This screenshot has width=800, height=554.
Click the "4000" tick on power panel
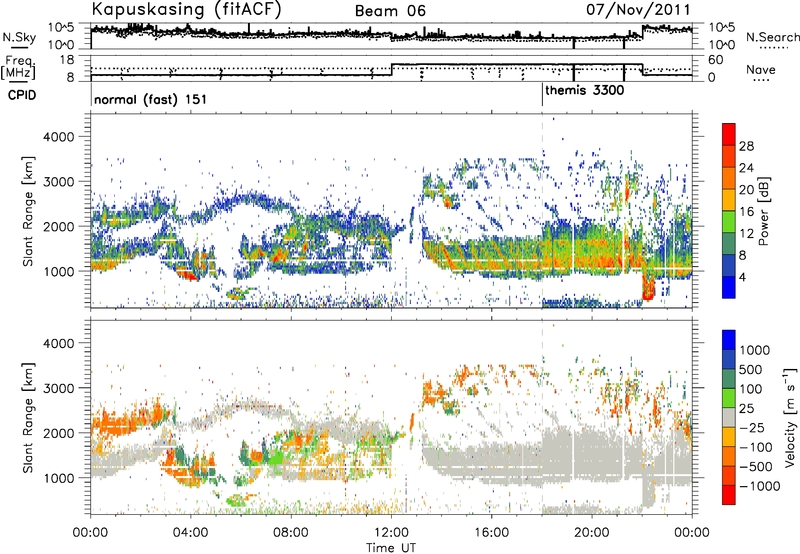coord(59,136)
